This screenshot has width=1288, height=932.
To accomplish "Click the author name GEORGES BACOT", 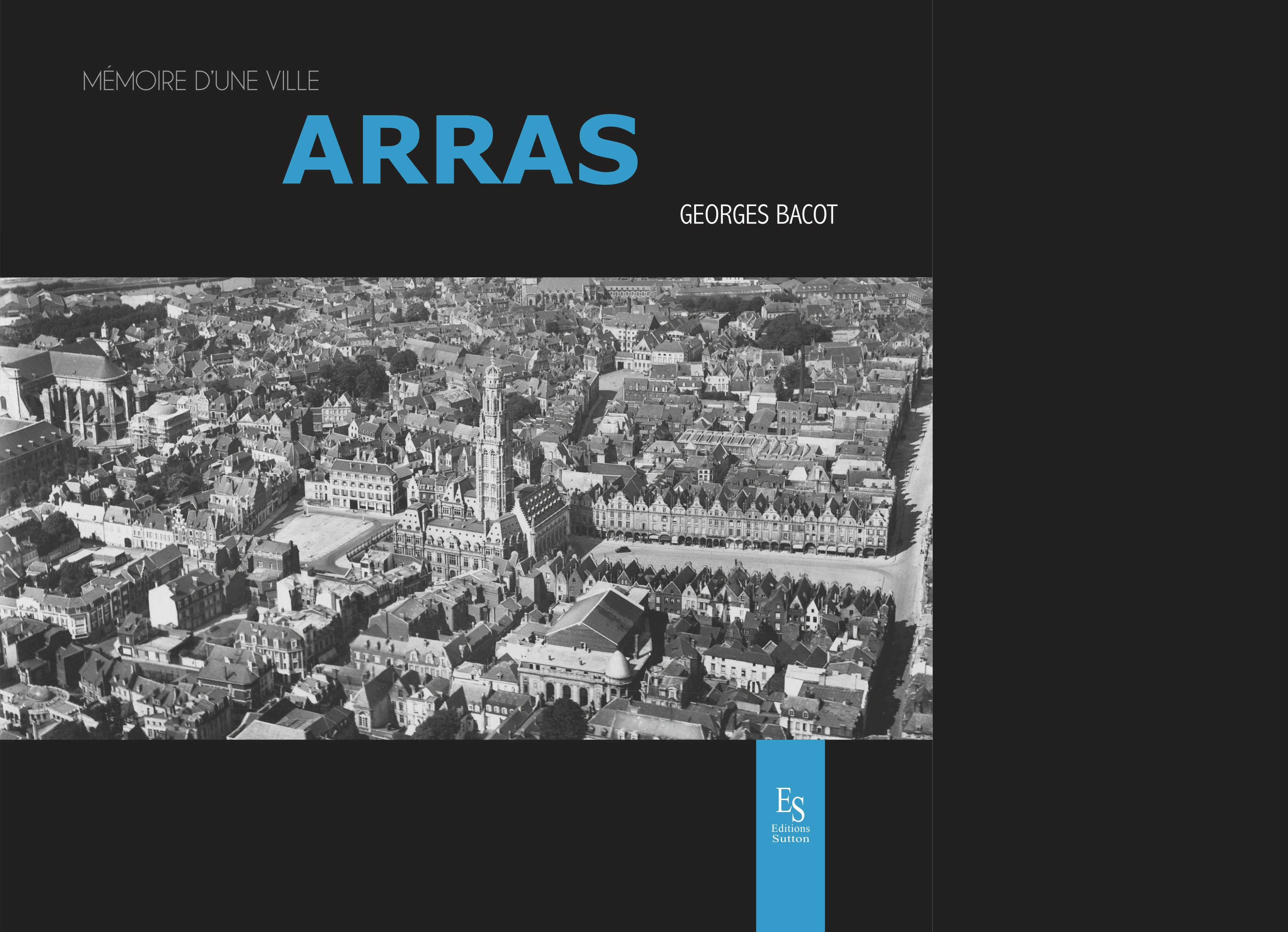I will 758,215.
